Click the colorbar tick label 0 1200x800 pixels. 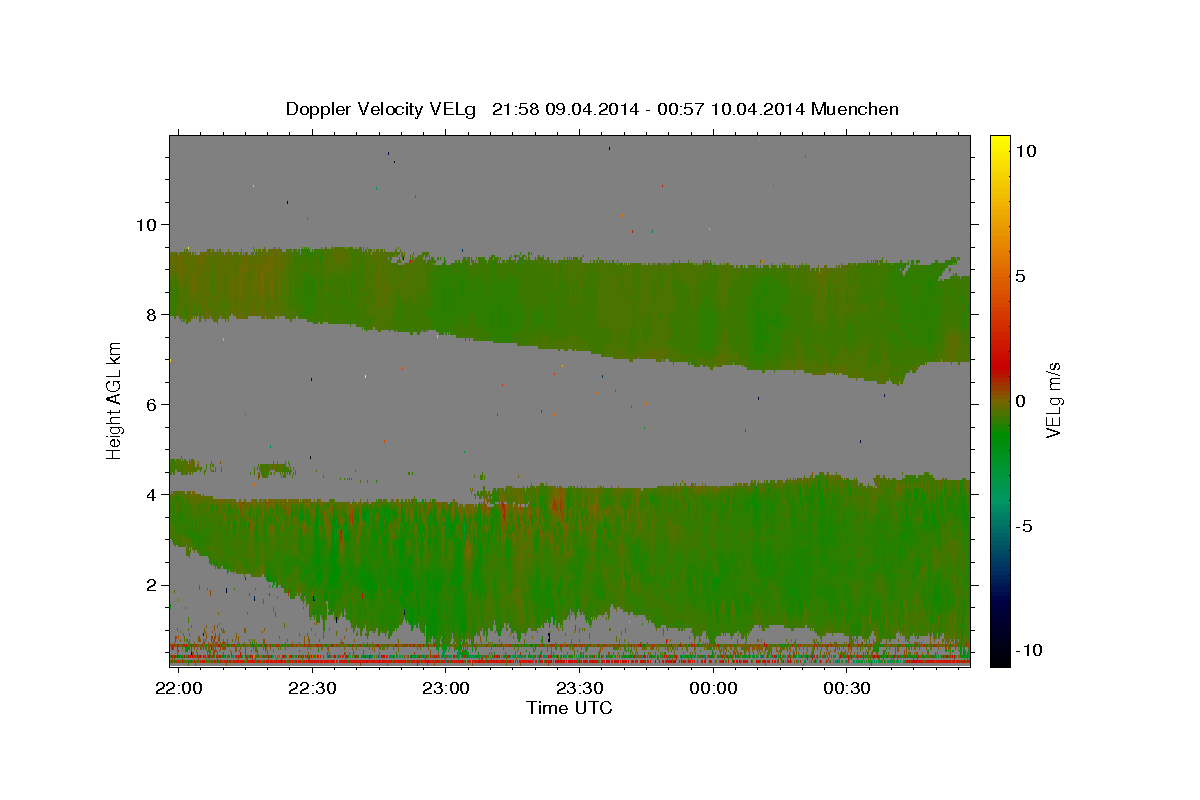(1020, 400)
